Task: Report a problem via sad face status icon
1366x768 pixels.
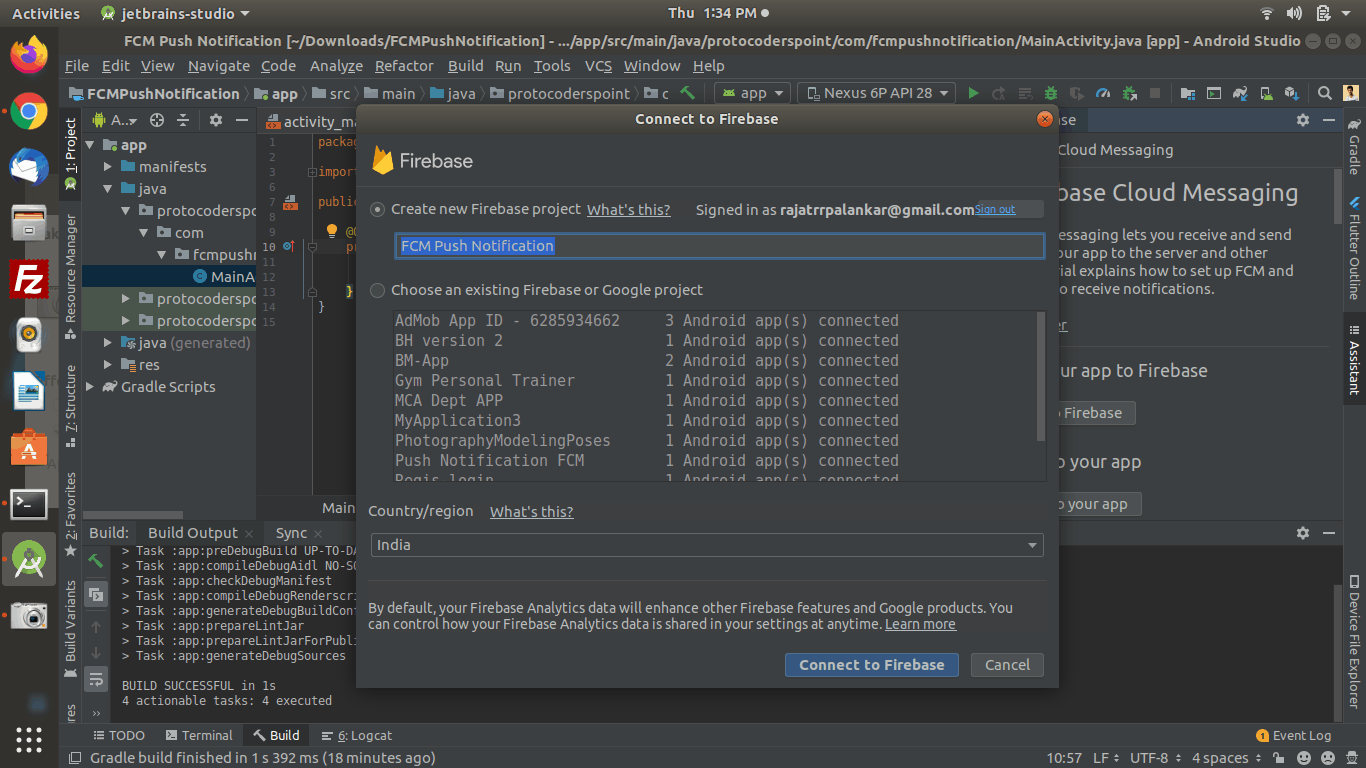Action: 1330,758
